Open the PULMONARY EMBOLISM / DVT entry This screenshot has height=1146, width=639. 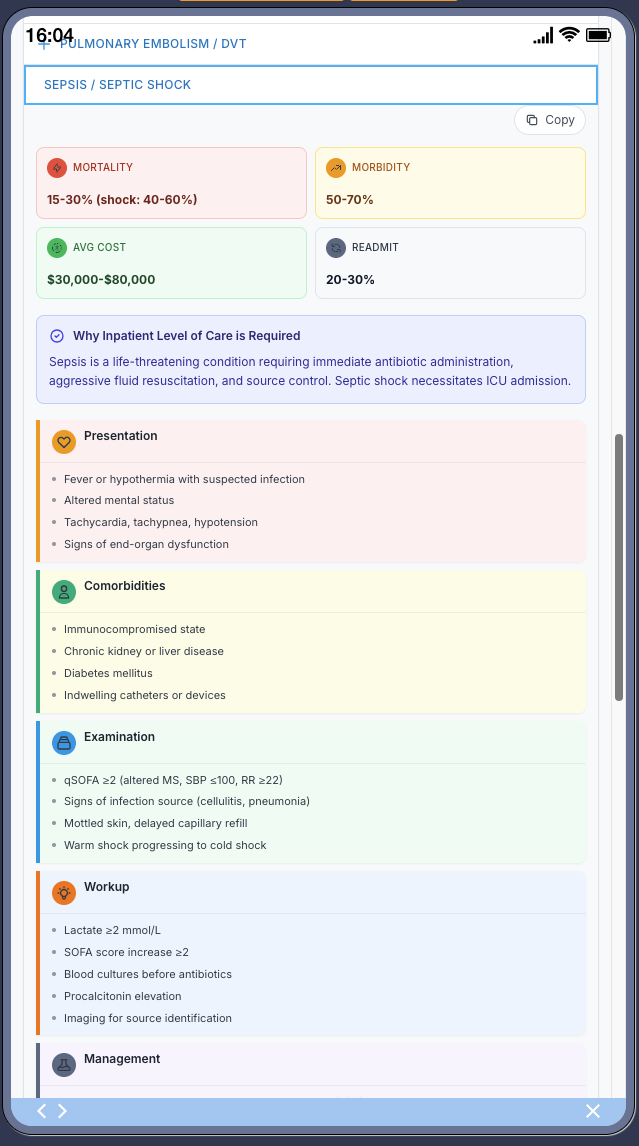(x=155, y=43)
